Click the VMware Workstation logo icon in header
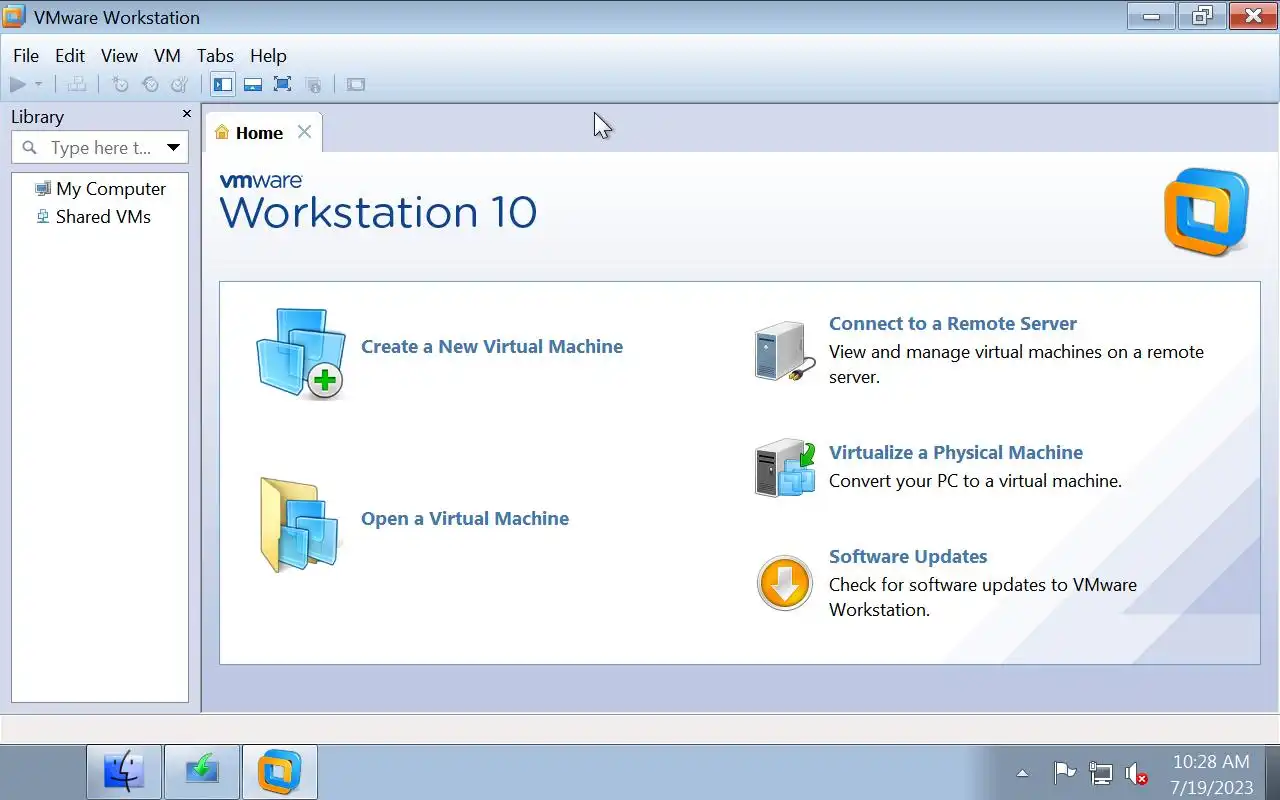 point(1207,212)
